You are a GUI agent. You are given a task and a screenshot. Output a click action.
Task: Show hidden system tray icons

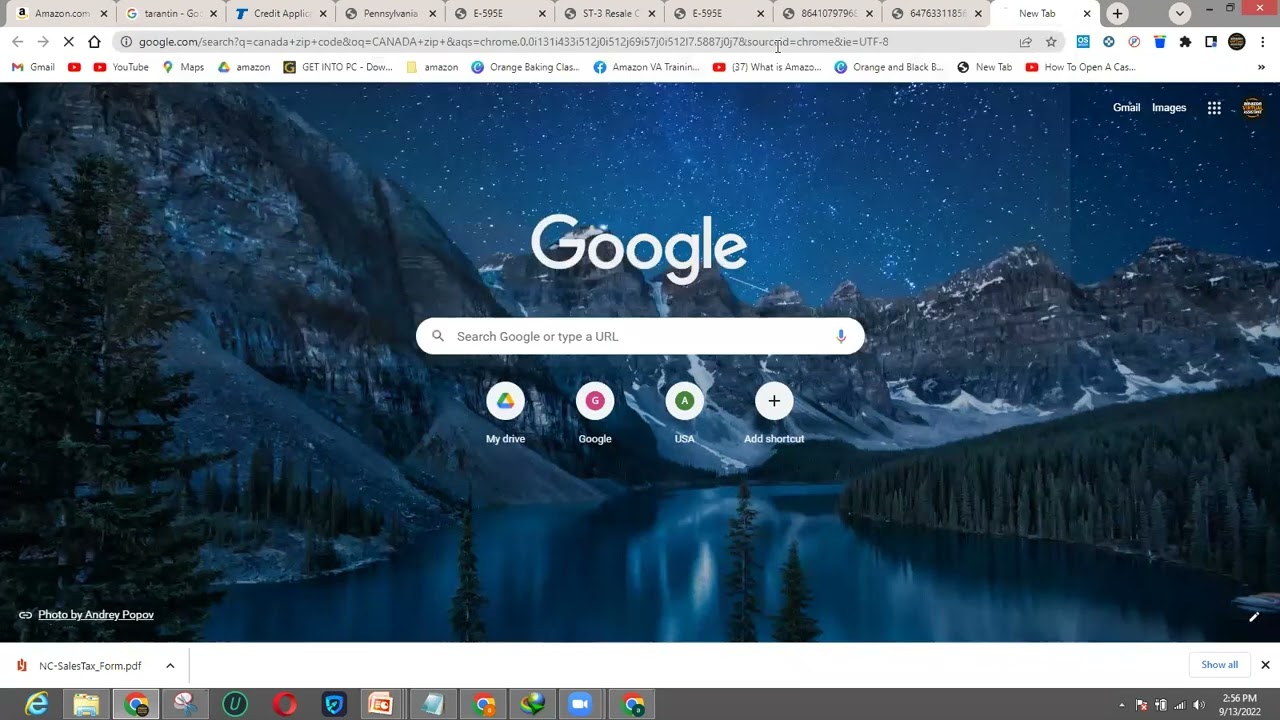coord(1122,705)
